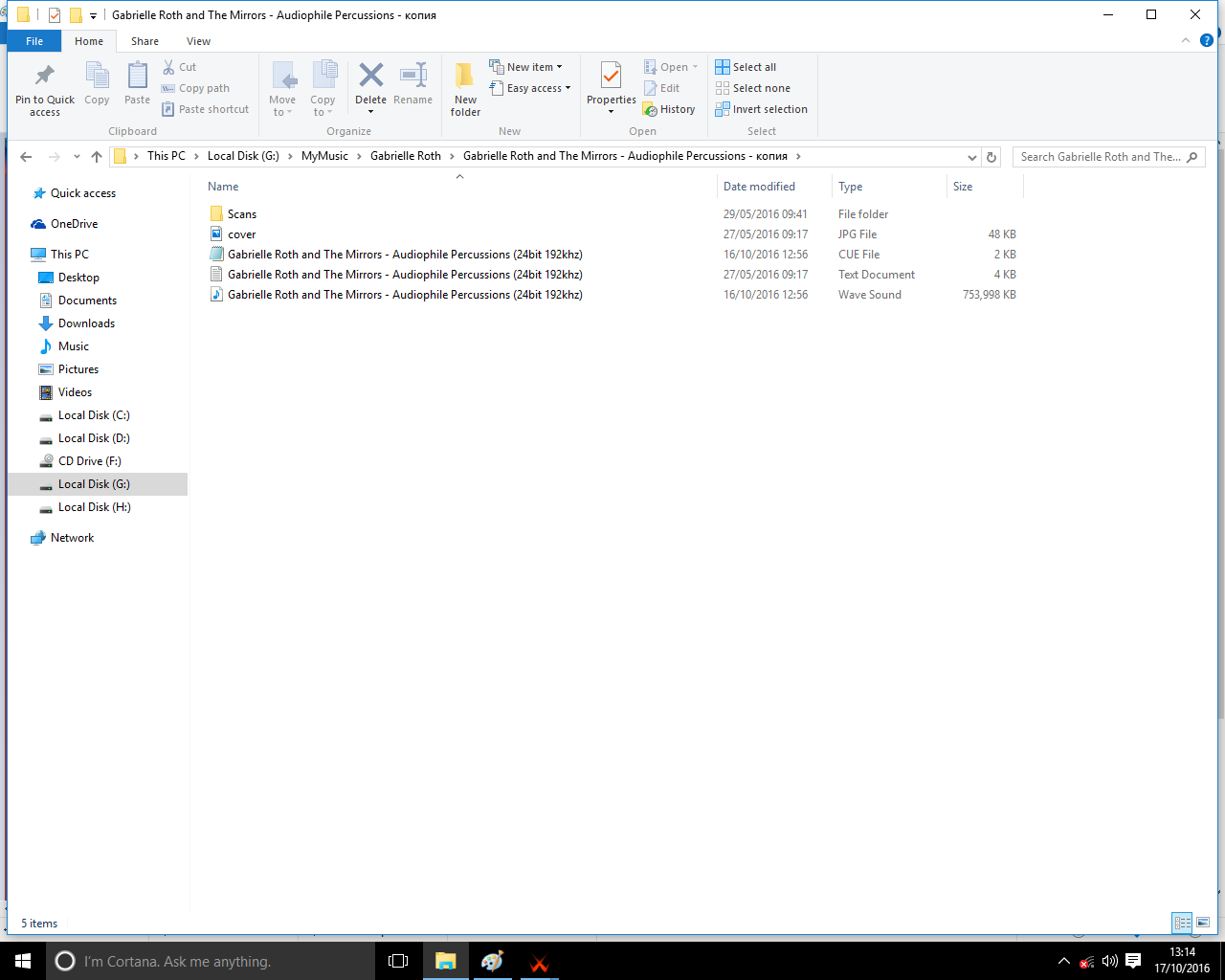Switch to the Share ribbon tab

click(x=145, y=41)
